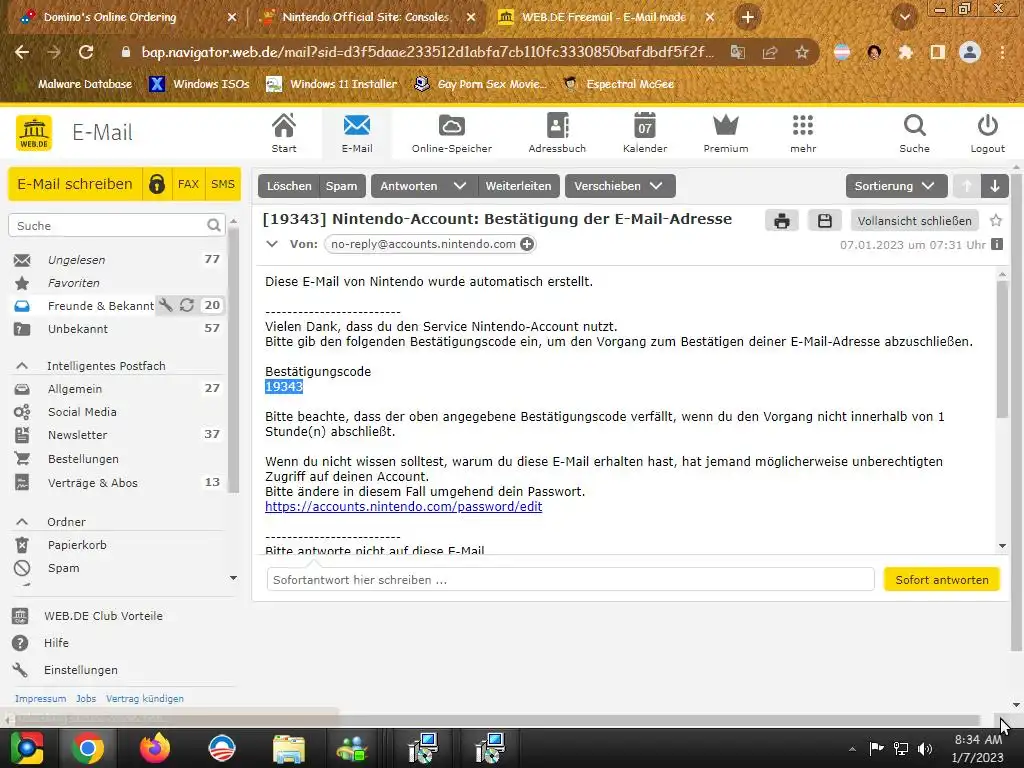1024x768 pixels.
Task: Open Firefox from the taskbar
Action: coord(155,748)
